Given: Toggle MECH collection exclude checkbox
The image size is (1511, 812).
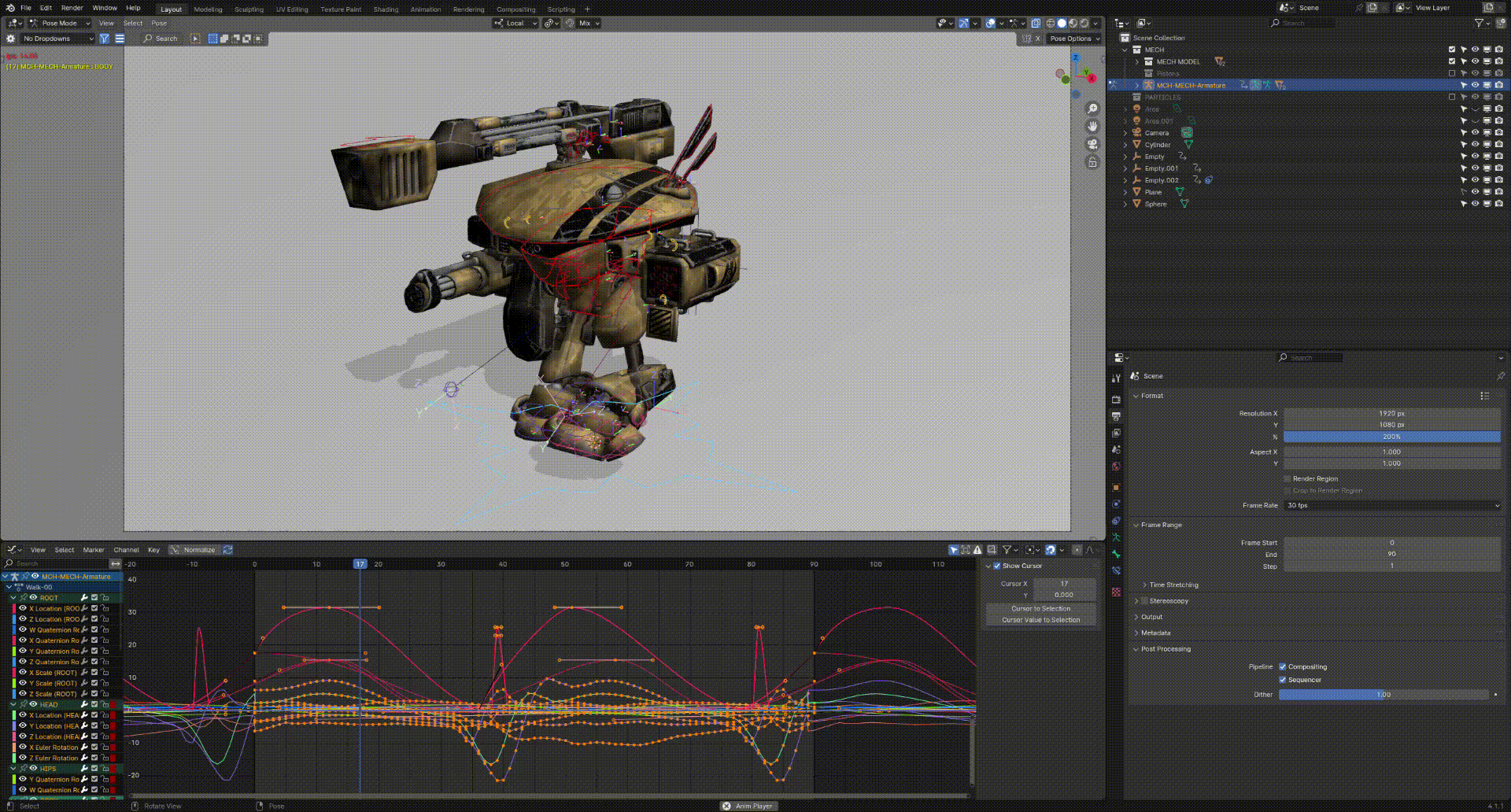Looking at the screenshot, I should pos(1452,50).
